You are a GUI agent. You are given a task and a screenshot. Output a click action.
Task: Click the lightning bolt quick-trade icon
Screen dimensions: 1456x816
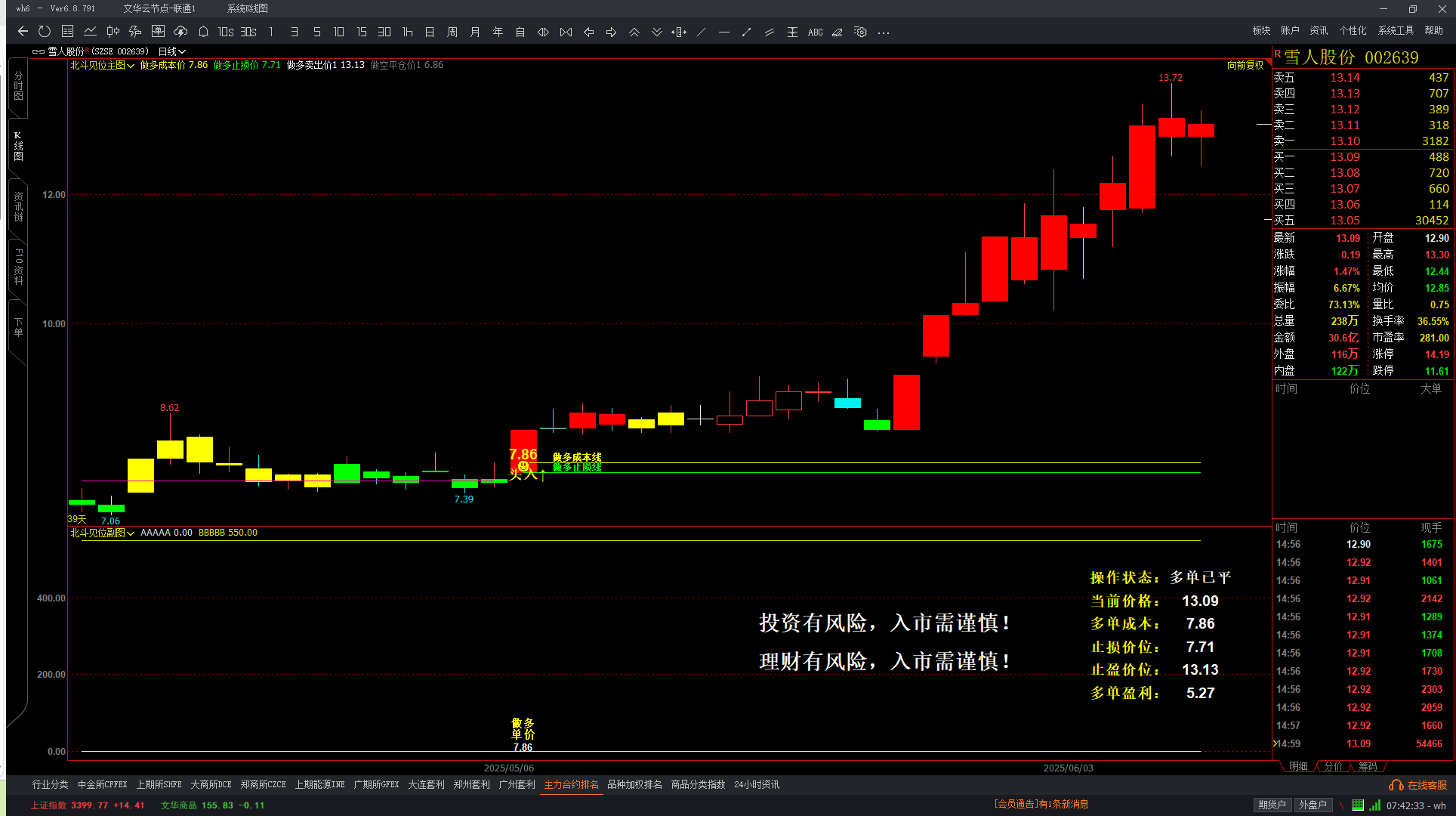(135, 32)
